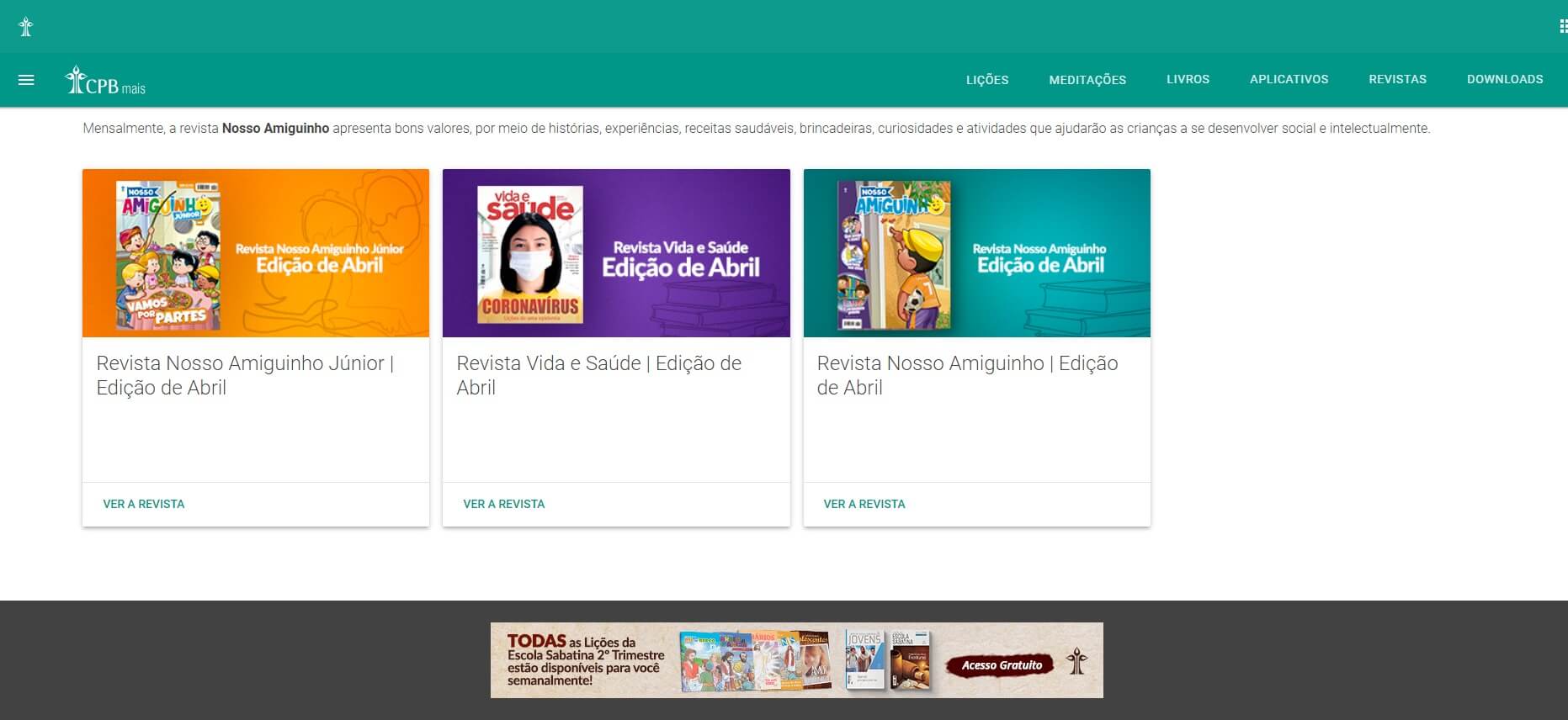Click Ver a Revista for Nosso Amiguinho
The image size is (1568, 720).
(x=864, y=504)
